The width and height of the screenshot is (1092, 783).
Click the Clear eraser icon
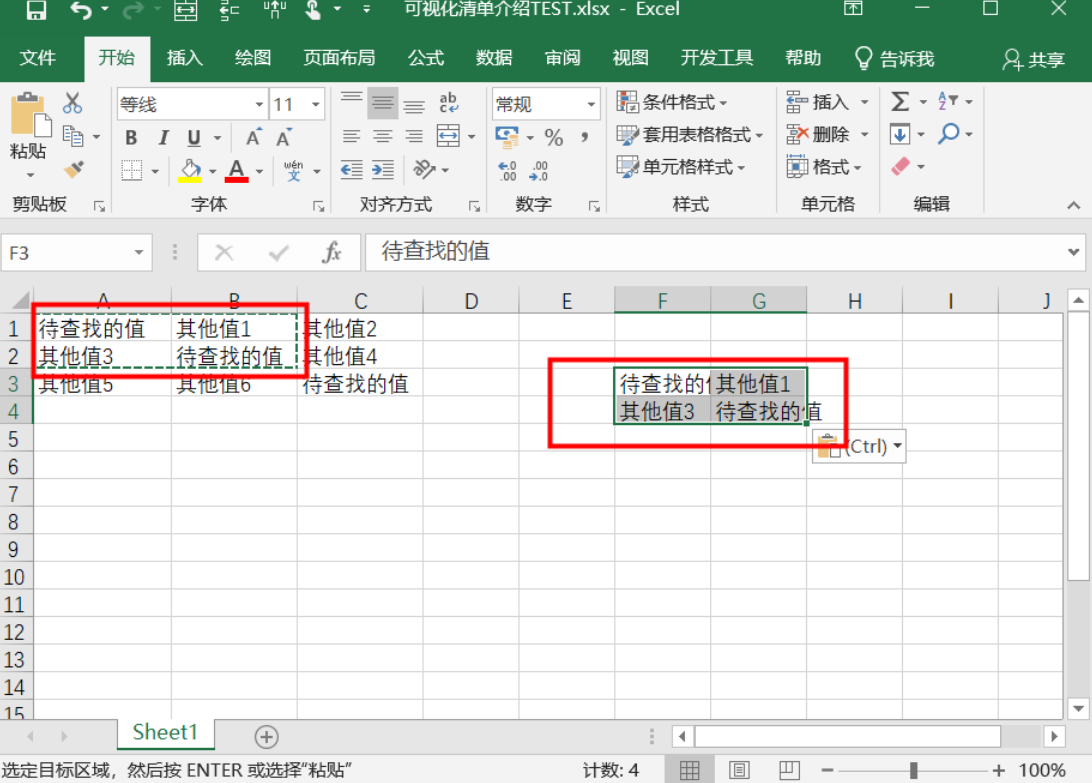(x=900, y=166)
